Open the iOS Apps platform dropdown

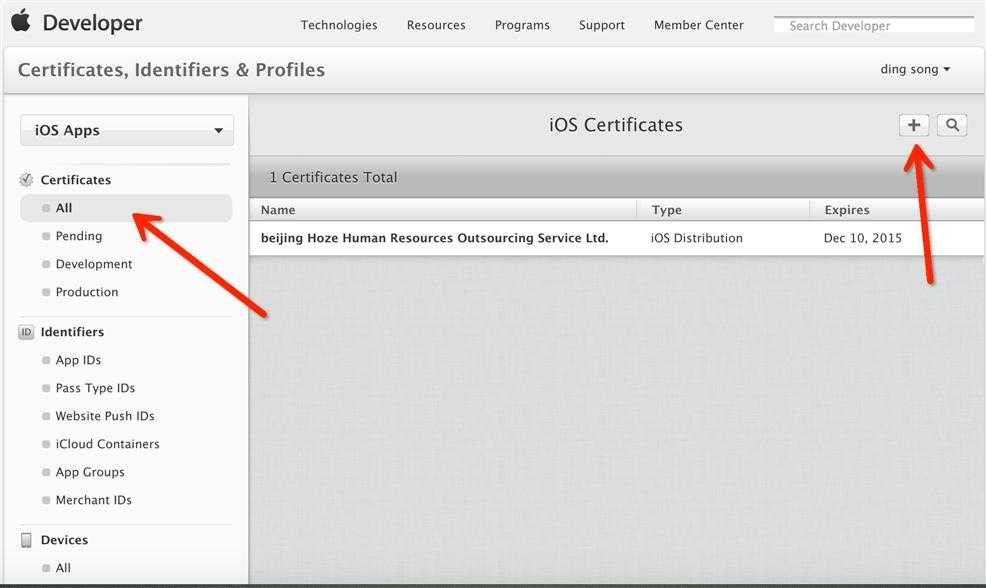pos(127,130)
